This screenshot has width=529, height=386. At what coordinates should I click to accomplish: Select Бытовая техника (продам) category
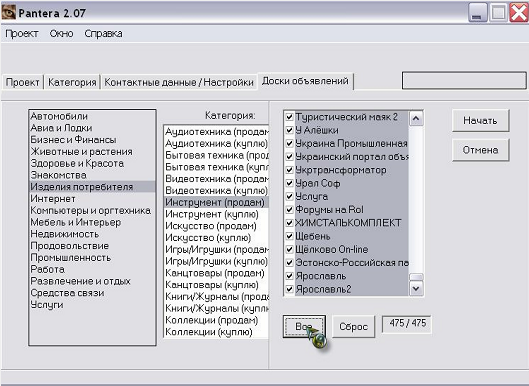pyautogui.click(x=216, y=155)
